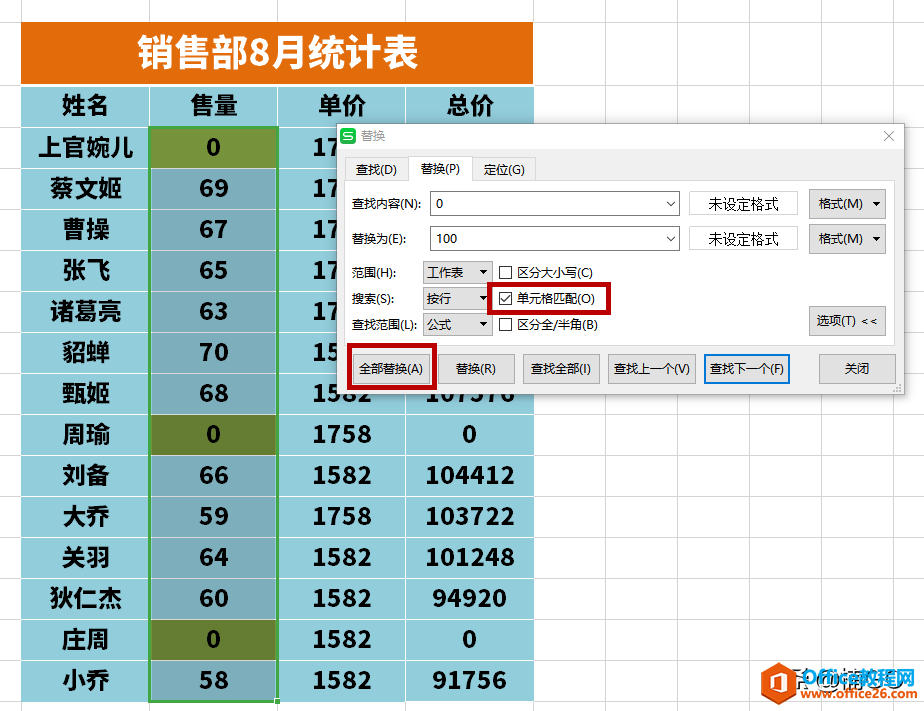Select the name cell 甄姬
The width and height of the screenshot is (924, 711).
85,393
